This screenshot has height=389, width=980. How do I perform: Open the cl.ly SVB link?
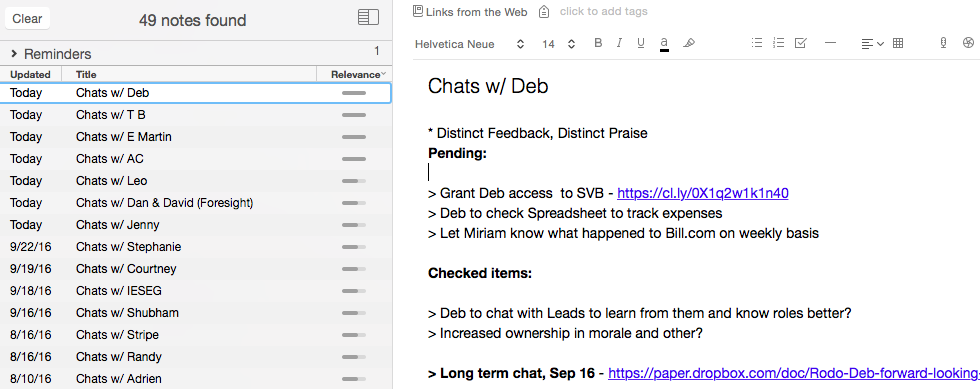[702, 193]
